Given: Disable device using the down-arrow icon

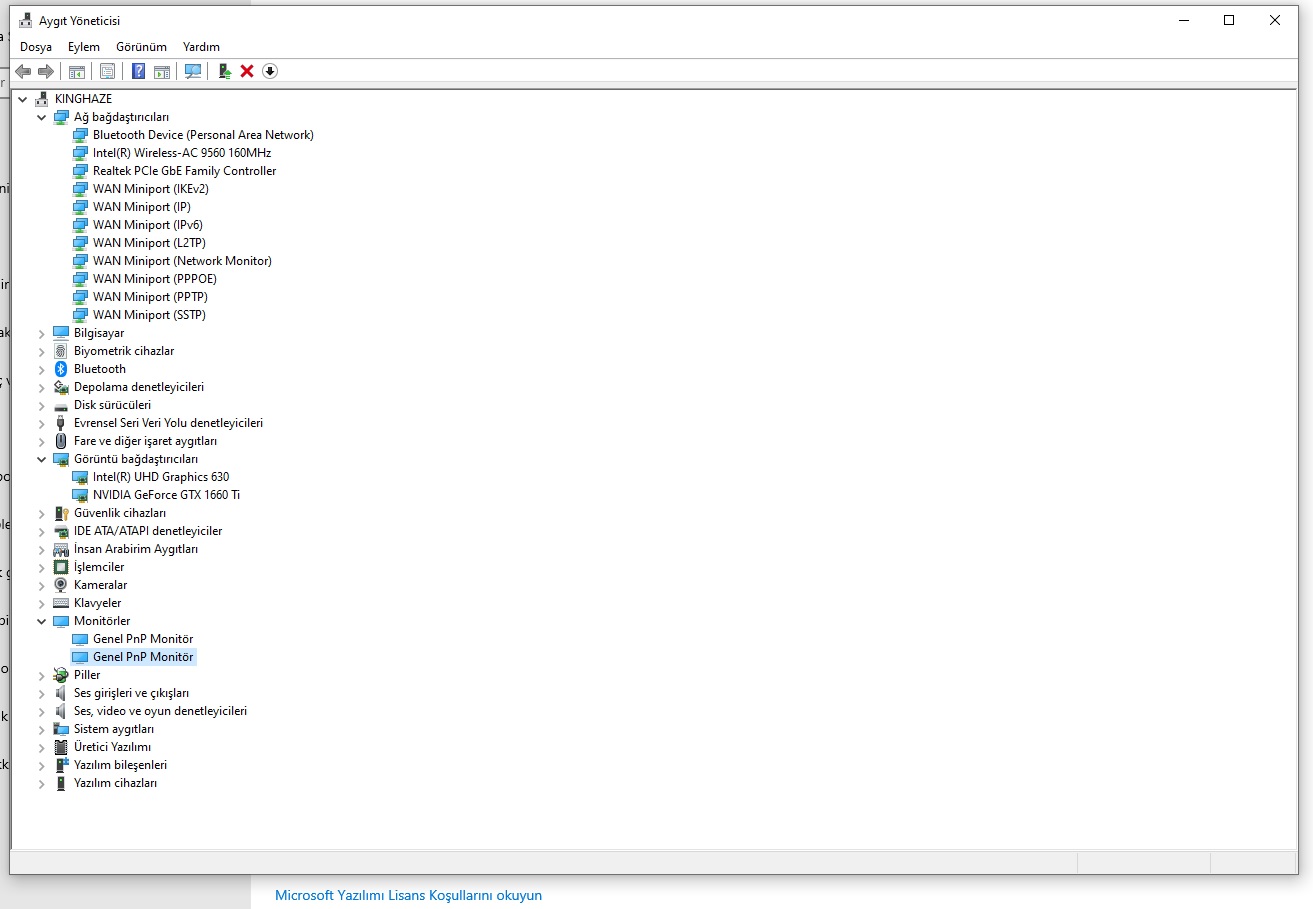Looking at the screenshot, I should 270,71.
